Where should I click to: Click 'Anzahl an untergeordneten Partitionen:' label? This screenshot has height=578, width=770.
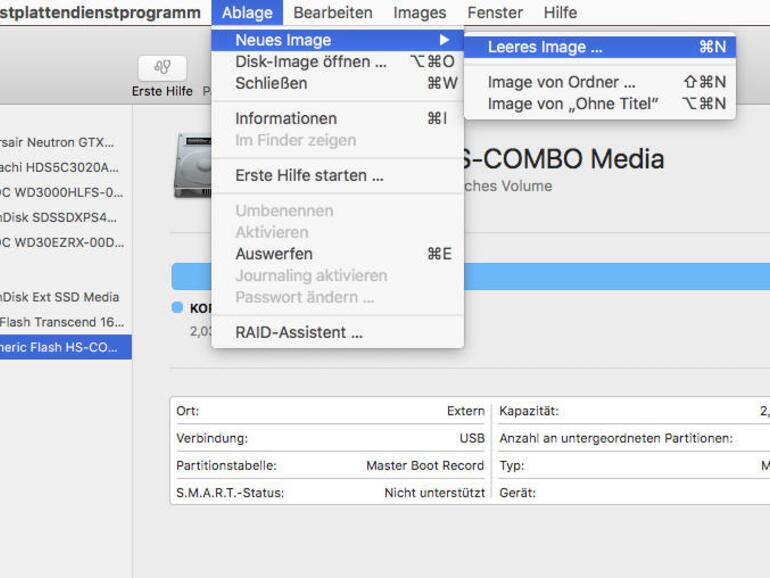(616, 438)
